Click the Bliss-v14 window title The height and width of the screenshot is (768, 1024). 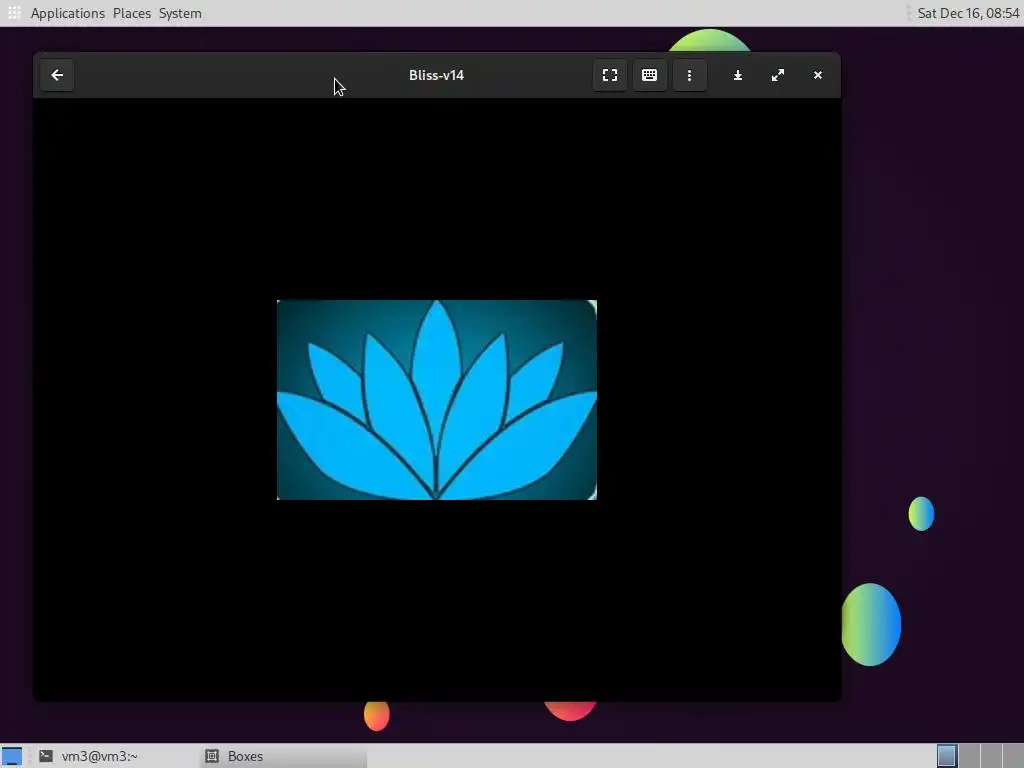tap(436, 75)
